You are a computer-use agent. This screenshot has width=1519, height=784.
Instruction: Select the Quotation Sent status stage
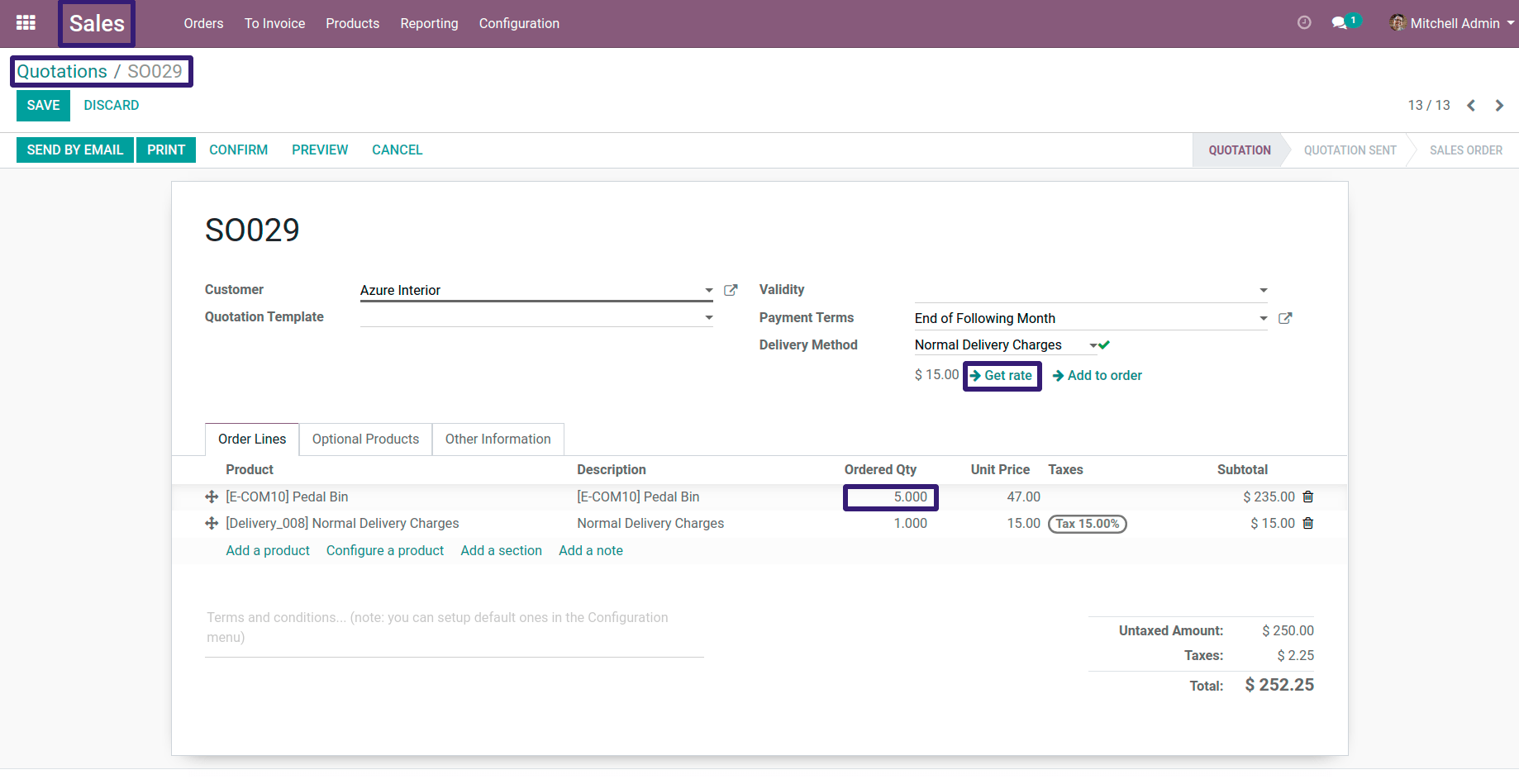pos(1350,150)
